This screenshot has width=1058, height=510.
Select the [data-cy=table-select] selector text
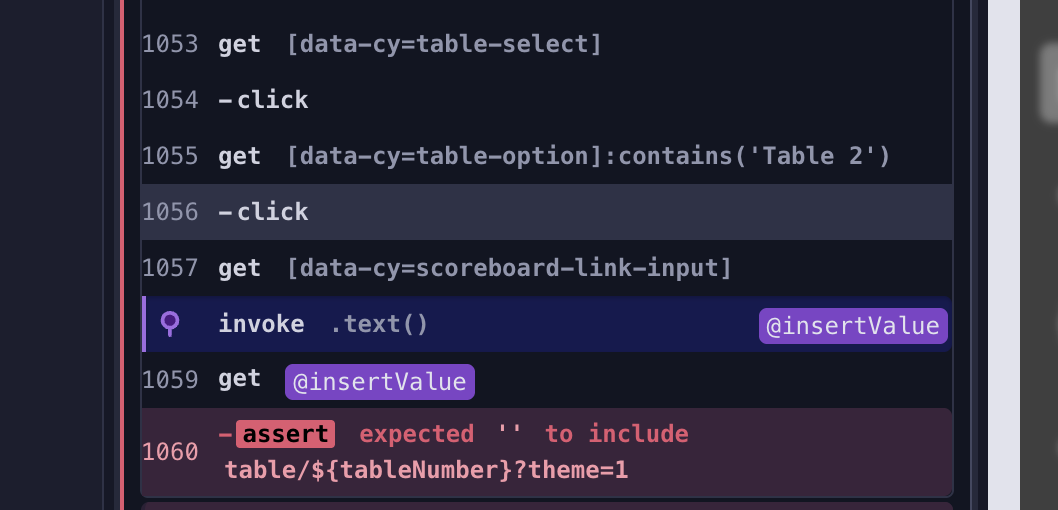443,45
